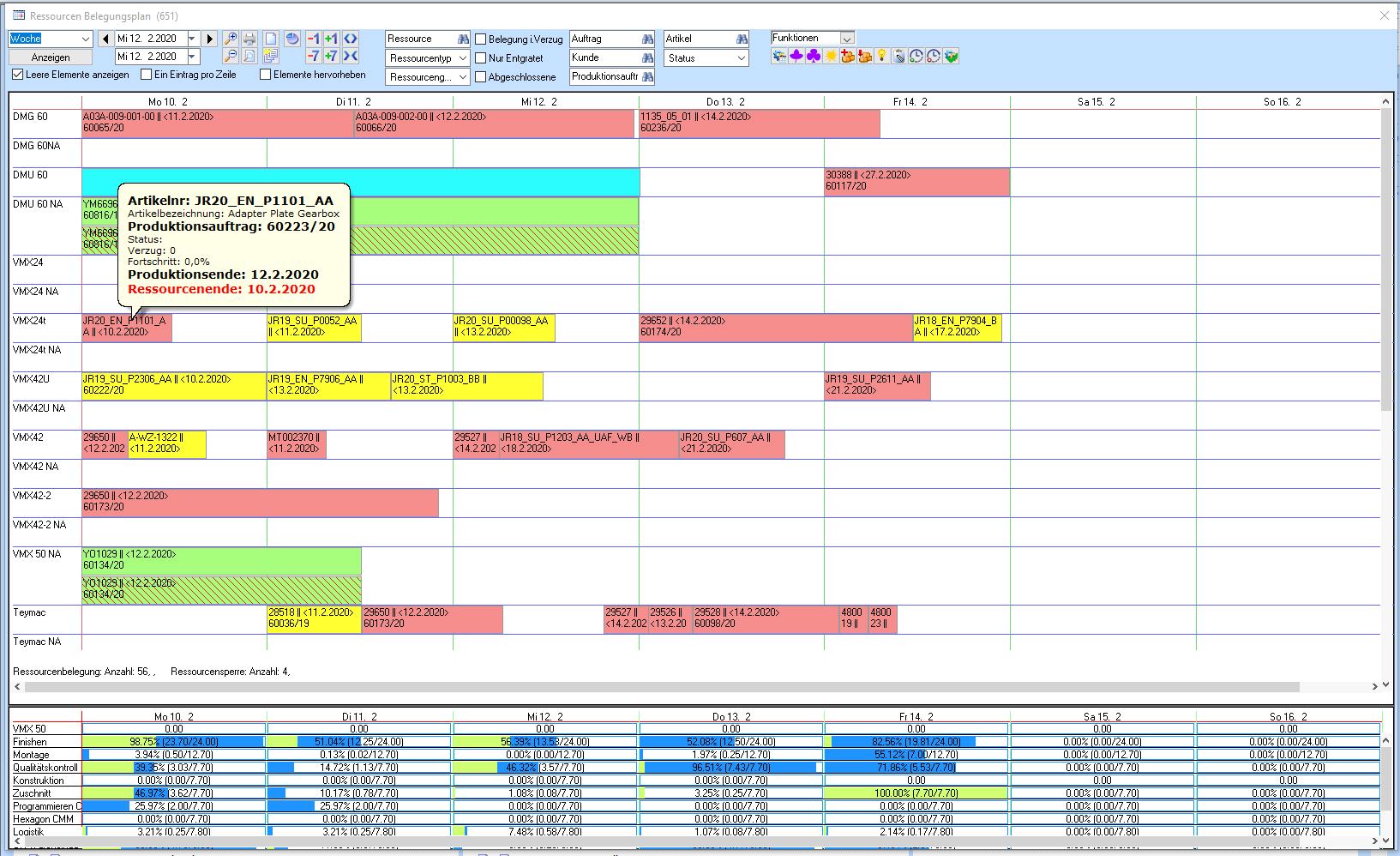Click the printer icon
The width and height of the screenshot is (1400, 856).
point(249,39)
